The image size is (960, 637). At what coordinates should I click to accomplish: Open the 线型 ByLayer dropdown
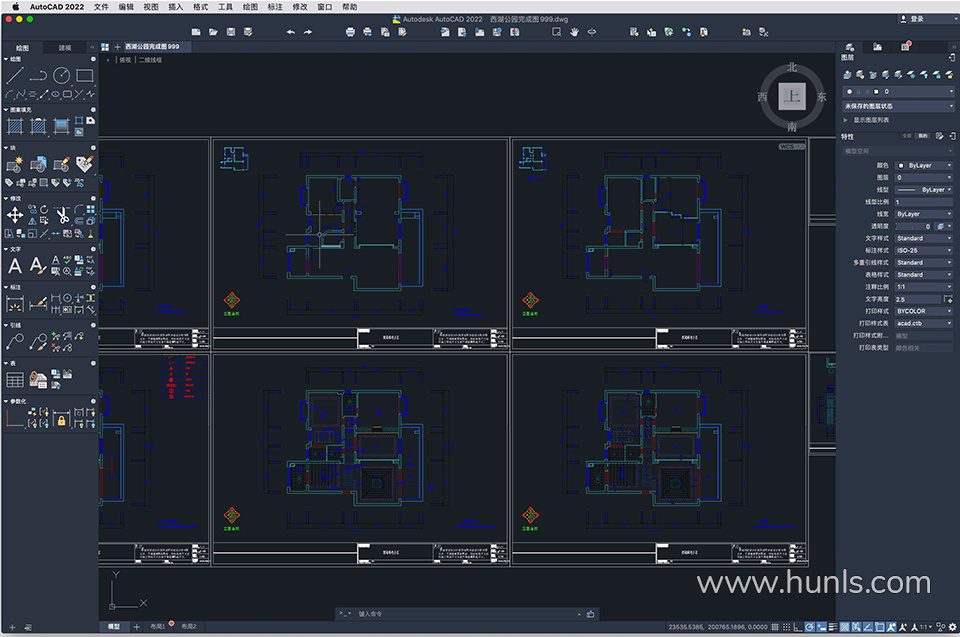coord(924,190)
